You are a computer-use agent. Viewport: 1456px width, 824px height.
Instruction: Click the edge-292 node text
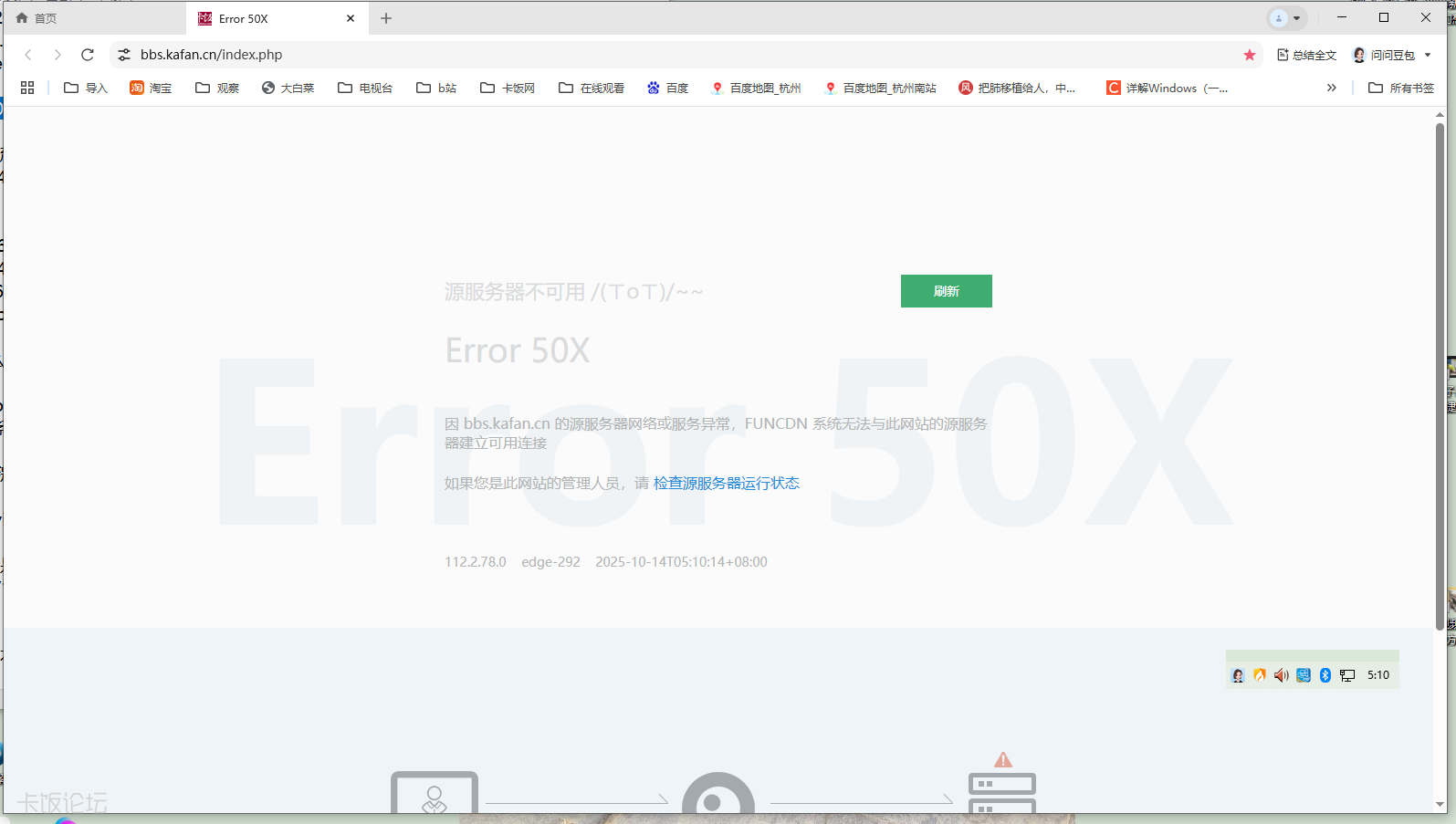tap(550, 562)
